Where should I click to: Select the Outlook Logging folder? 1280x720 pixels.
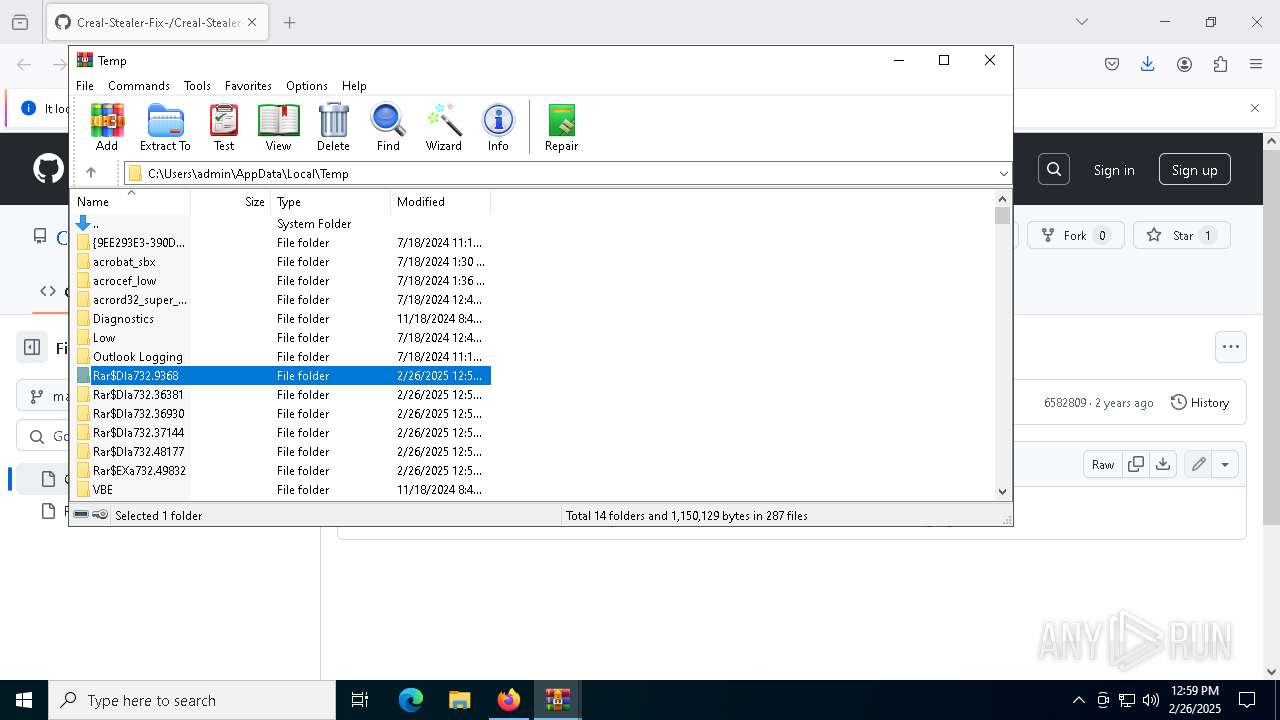coord(281,357)
